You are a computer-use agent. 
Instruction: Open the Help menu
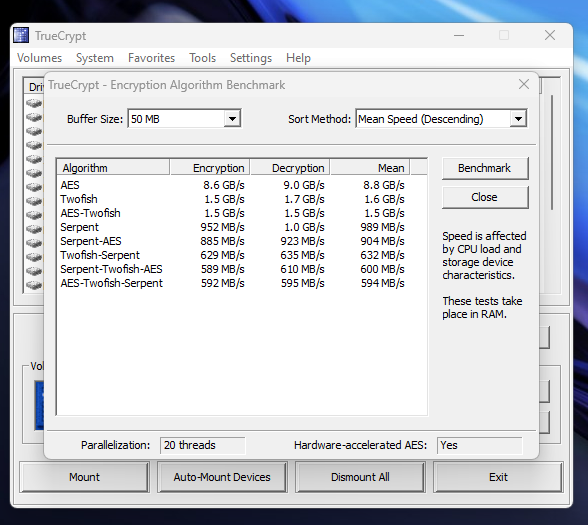pos(298,58)
